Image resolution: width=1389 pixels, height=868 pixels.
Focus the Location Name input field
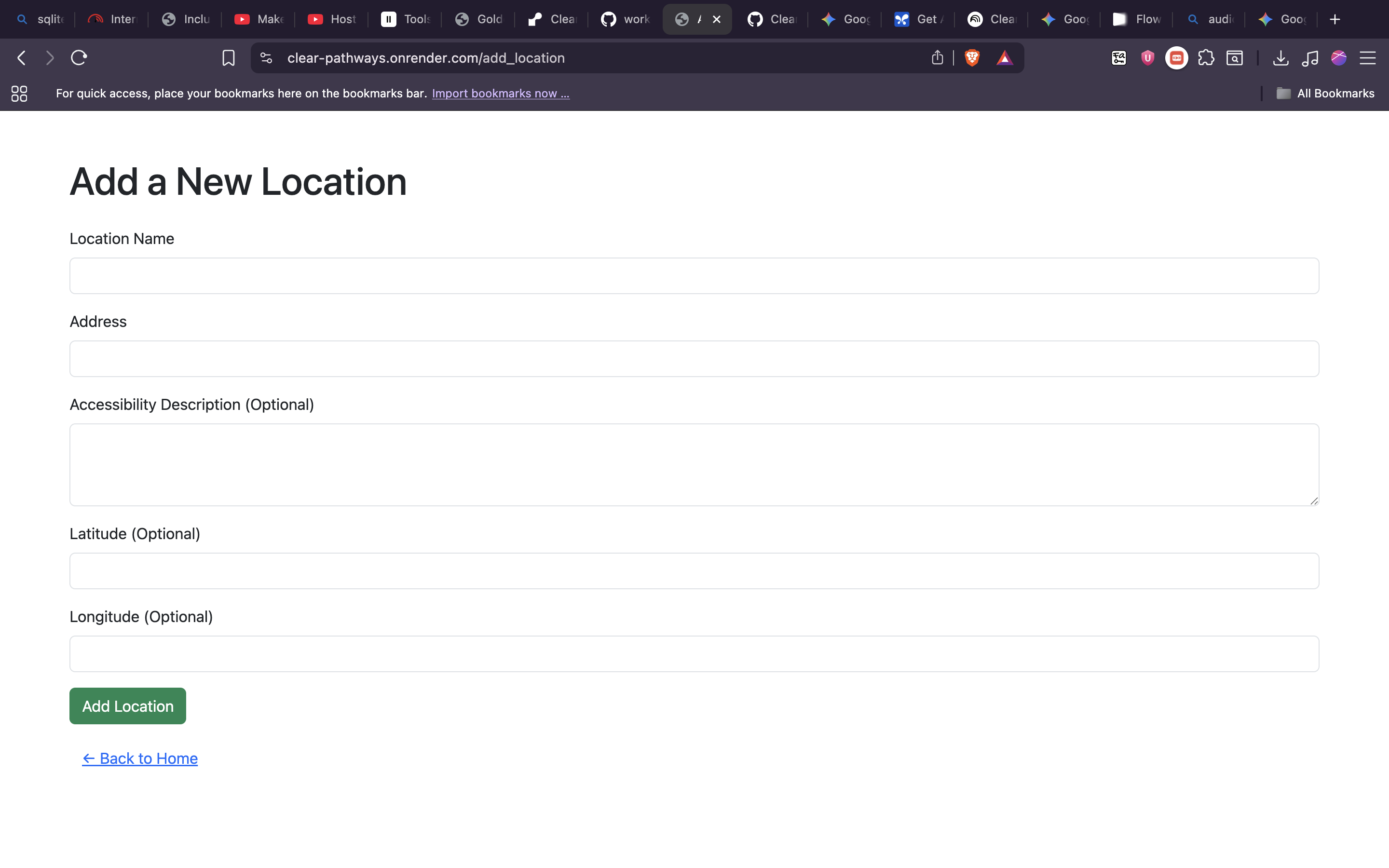[694, 275]
